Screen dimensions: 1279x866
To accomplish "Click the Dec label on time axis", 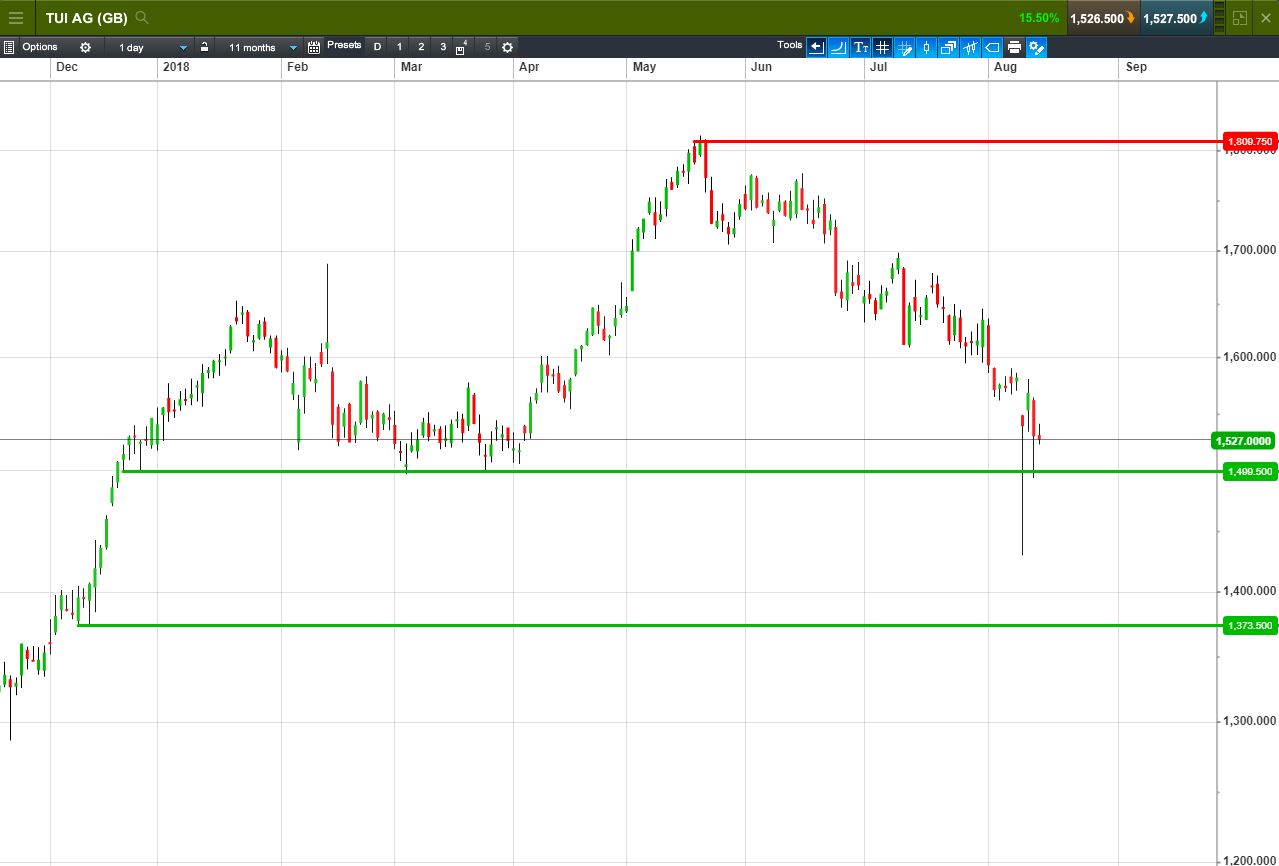I will 67,67.
